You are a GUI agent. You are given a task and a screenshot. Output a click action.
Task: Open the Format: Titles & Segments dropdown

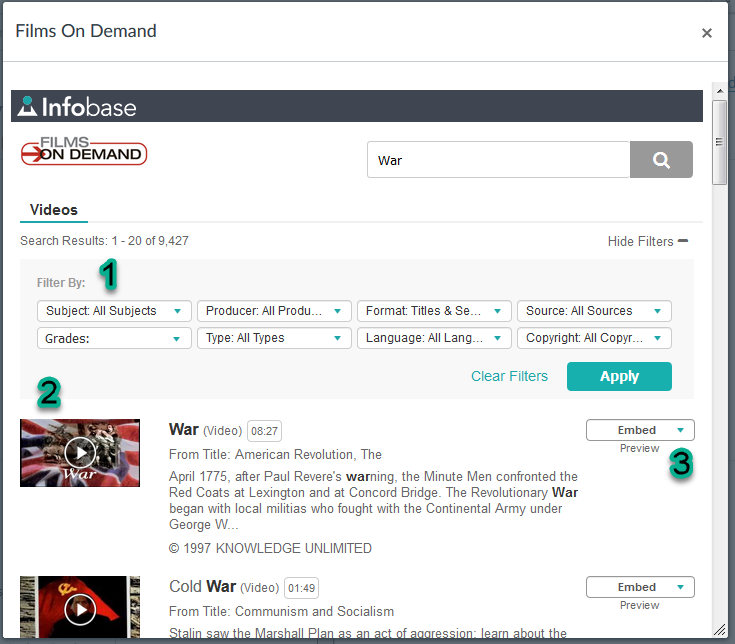coord(434,311)
